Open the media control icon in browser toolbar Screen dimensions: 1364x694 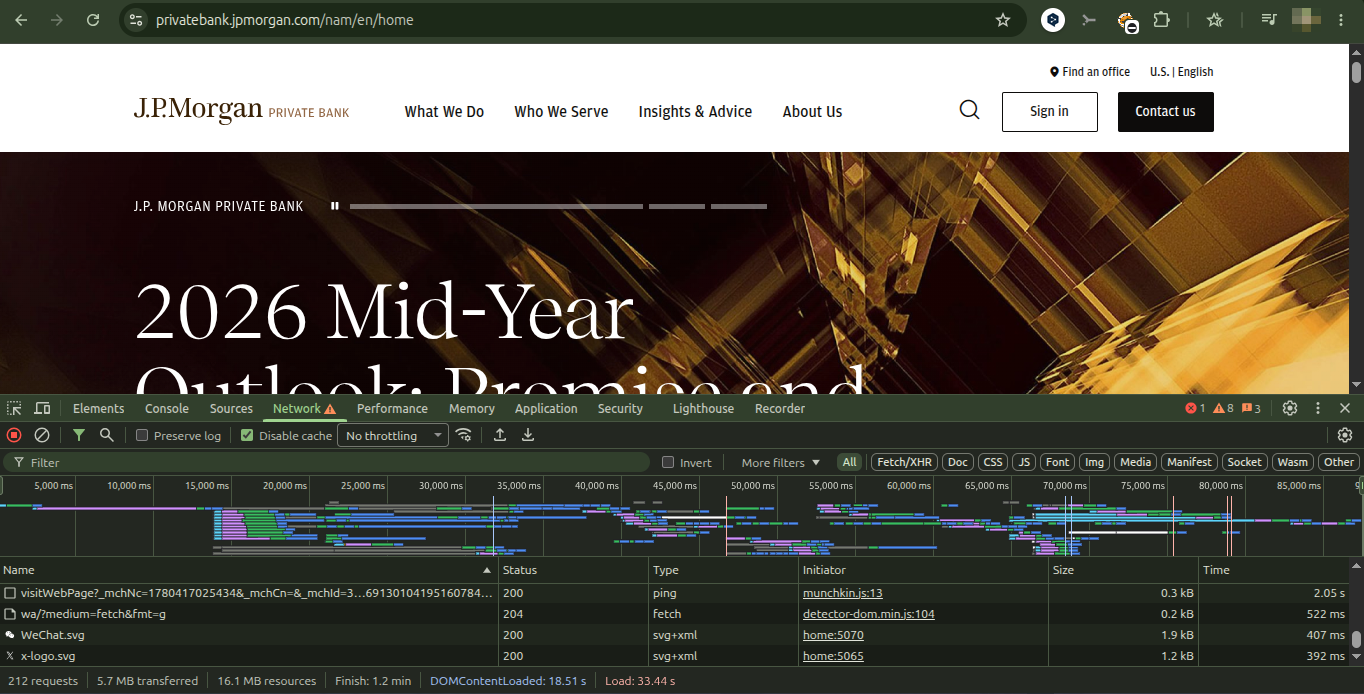tap(1269, 20)
